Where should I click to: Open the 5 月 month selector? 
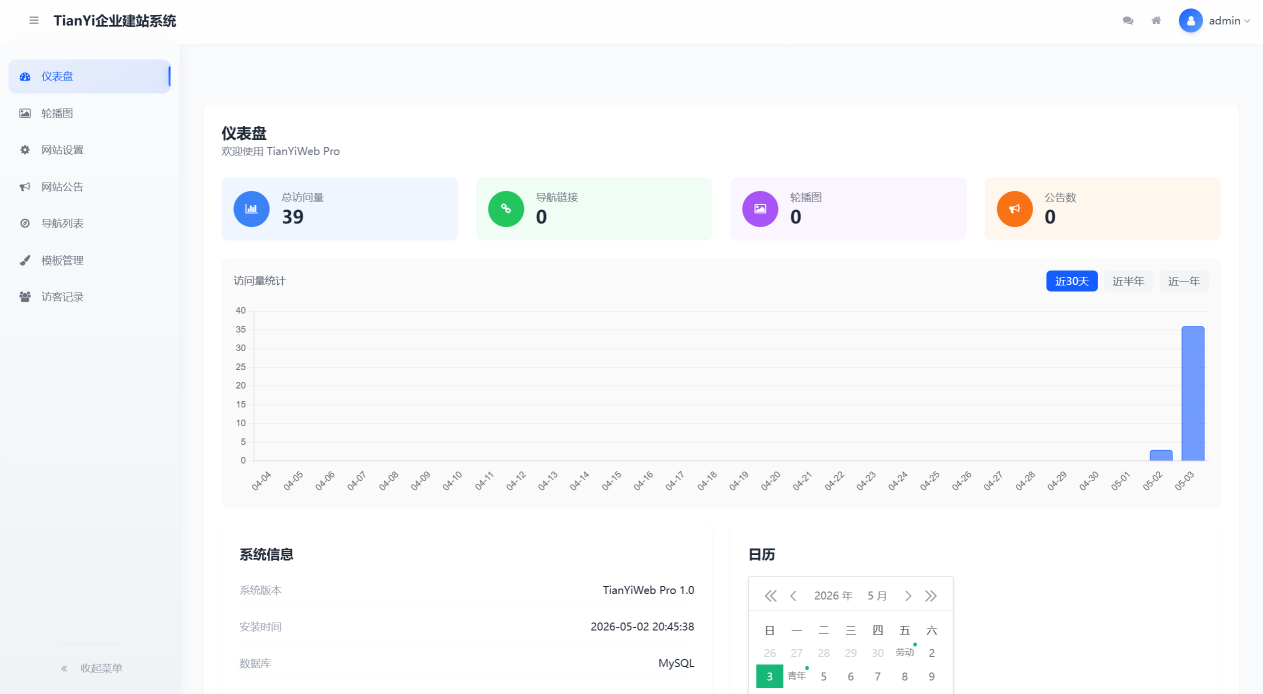pos(878,596)
